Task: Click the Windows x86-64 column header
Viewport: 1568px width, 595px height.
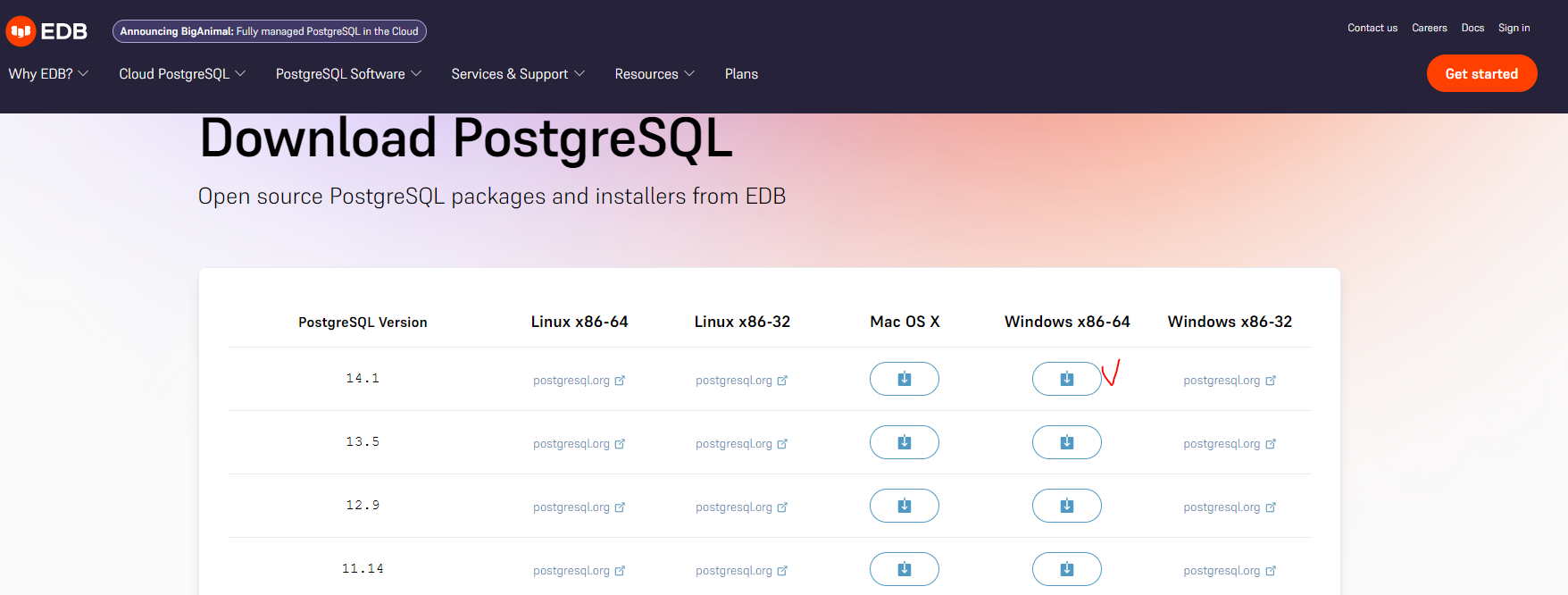Action: 1067,322
